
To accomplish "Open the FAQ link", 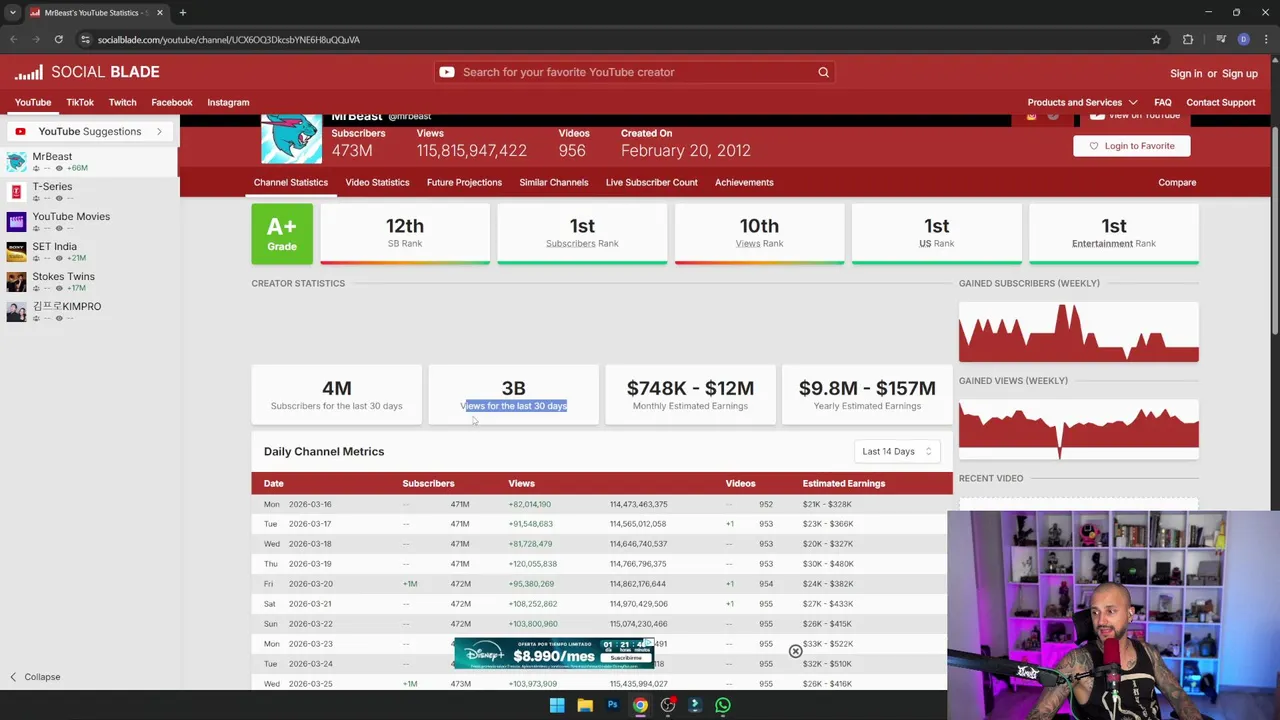I will (1163, 102).
